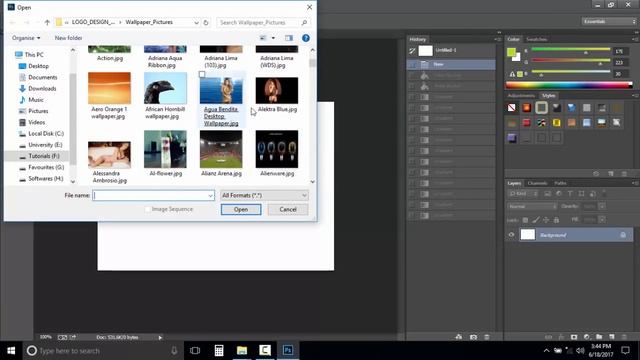Image resolution: width=640 pixels, height=360 pixels.
Task: Switch to the Paths tab
Action: pyautogui.click(x=560, y=183)
